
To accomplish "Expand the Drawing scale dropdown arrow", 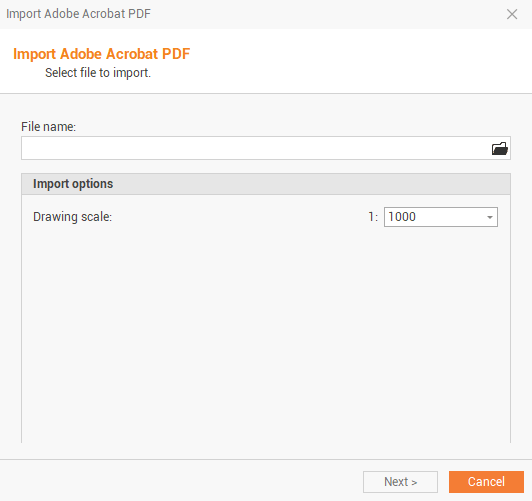I will tap(490, 217).
